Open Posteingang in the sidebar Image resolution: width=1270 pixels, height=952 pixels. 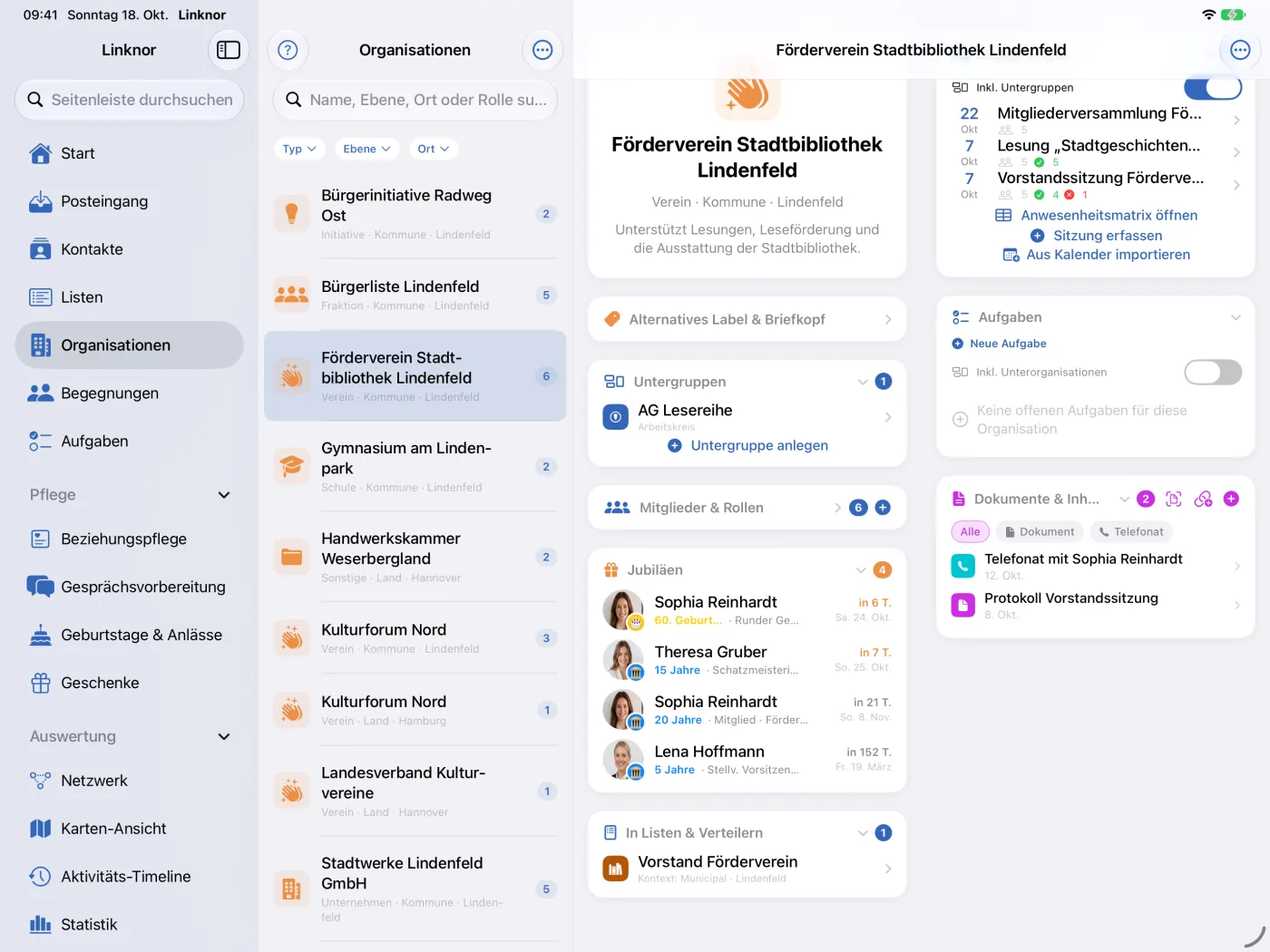click(129, 201)
